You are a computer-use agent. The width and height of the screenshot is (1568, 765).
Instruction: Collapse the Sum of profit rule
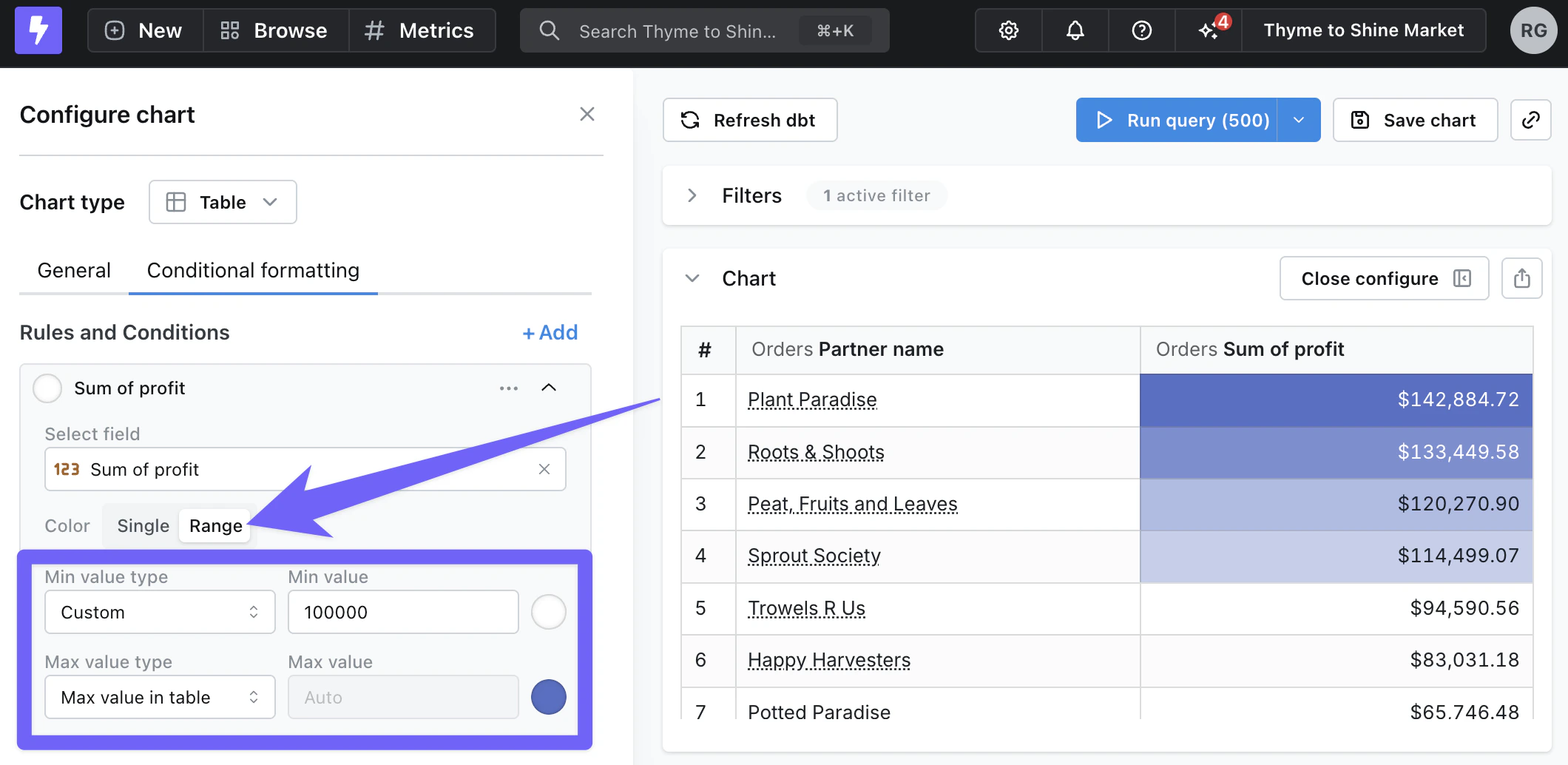click(549, 388)
